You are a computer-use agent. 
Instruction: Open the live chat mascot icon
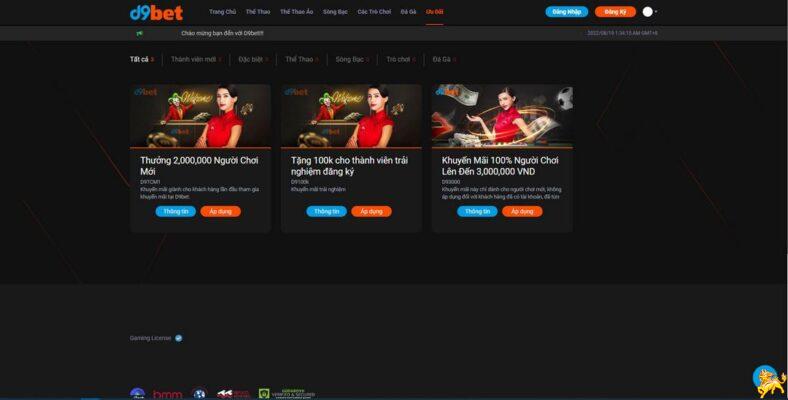768,381
